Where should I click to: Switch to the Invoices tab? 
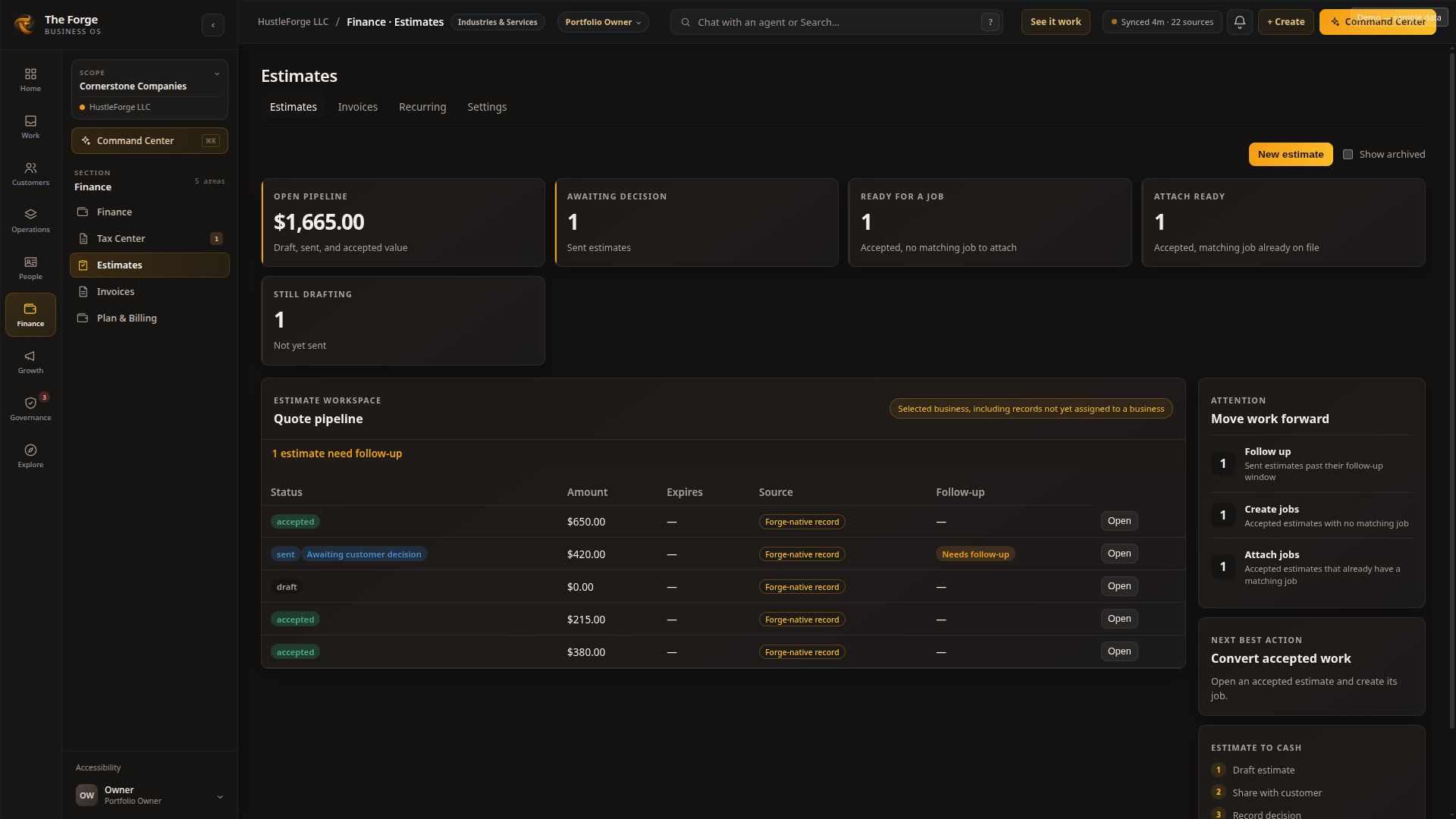[358, 107]
